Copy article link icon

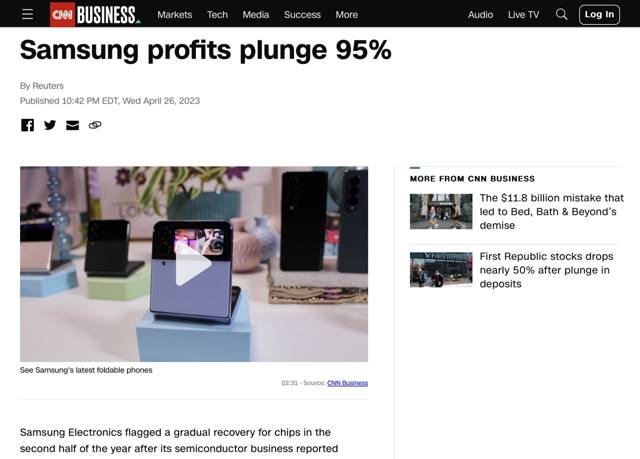[x=95, y=125]
